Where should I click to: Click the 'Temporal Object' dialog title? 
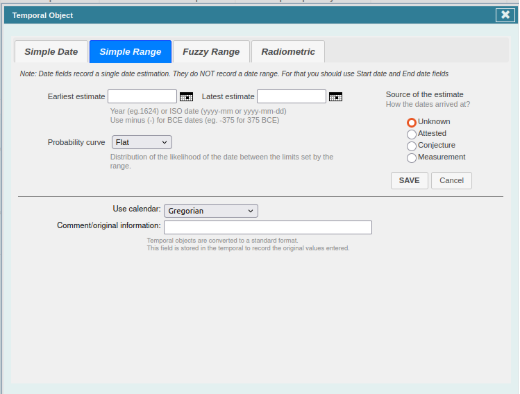(x=43, y=15)
